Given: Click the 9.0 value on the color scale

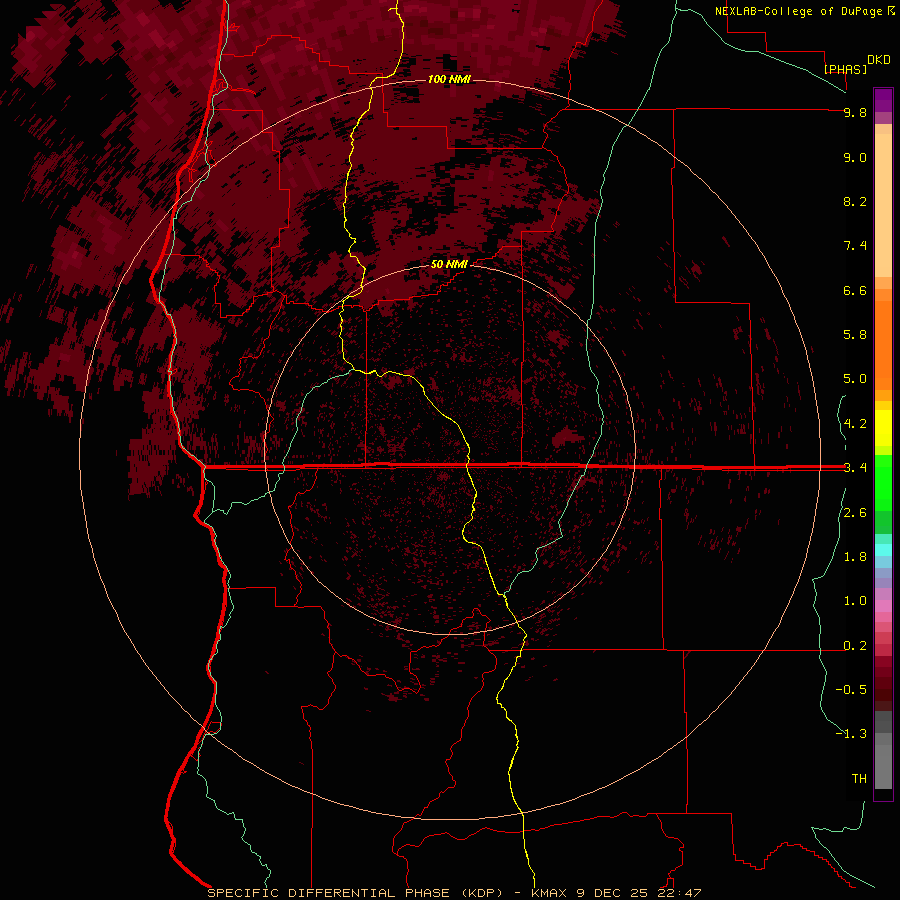Looking at the screenshot, I should tap(855, 157).
